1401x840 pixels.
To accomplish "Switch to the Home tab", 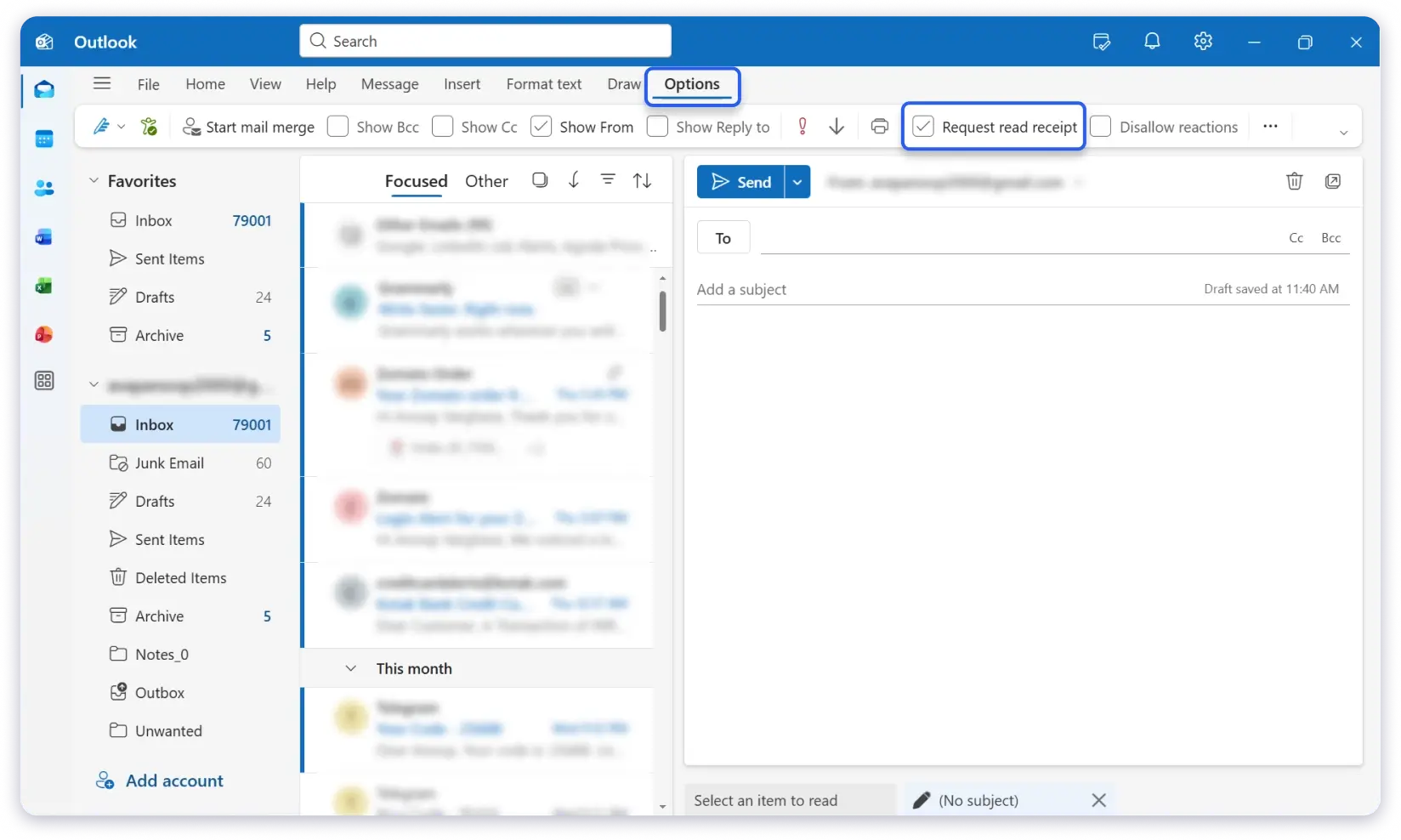I will tap(206, 84).
